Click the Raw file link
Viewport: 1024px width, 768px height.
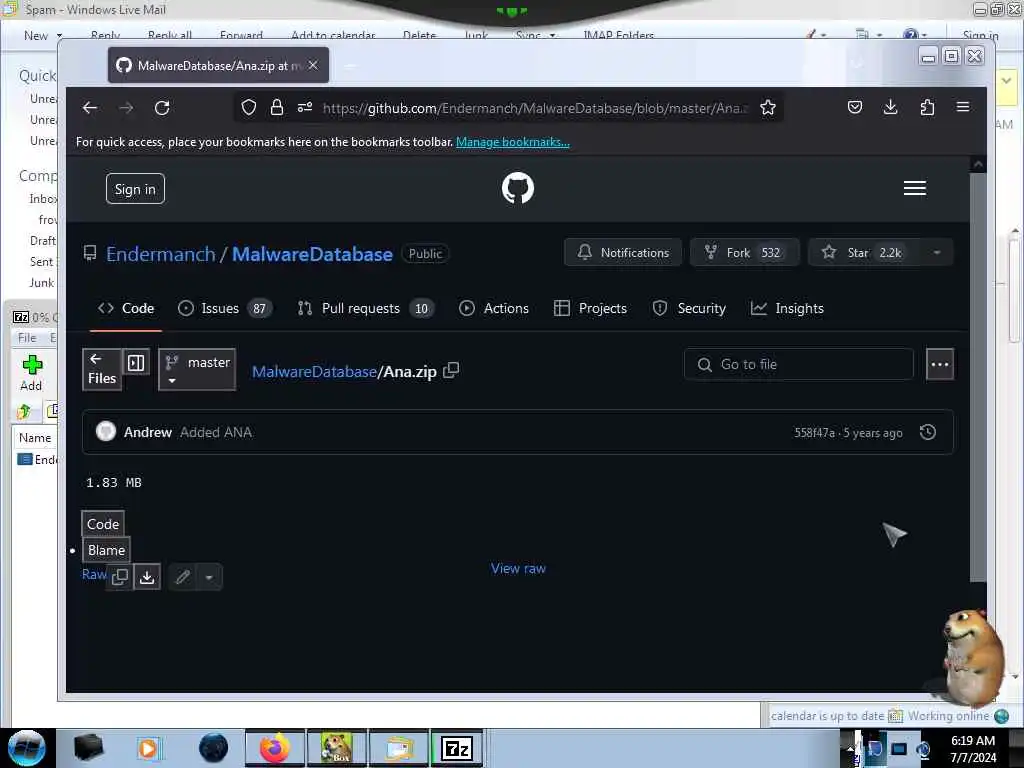point(94,574)
